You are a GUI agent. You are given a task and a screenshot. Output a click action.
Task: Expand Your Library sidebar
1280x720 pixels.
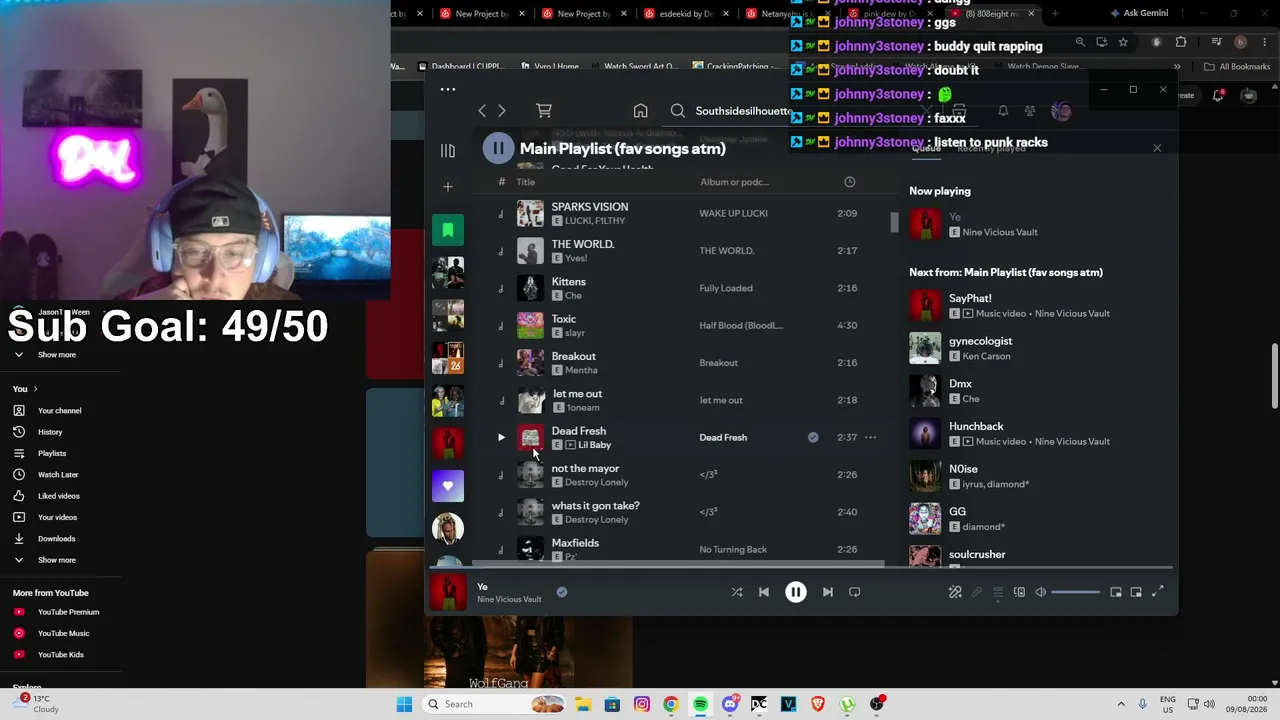[448, 150]
